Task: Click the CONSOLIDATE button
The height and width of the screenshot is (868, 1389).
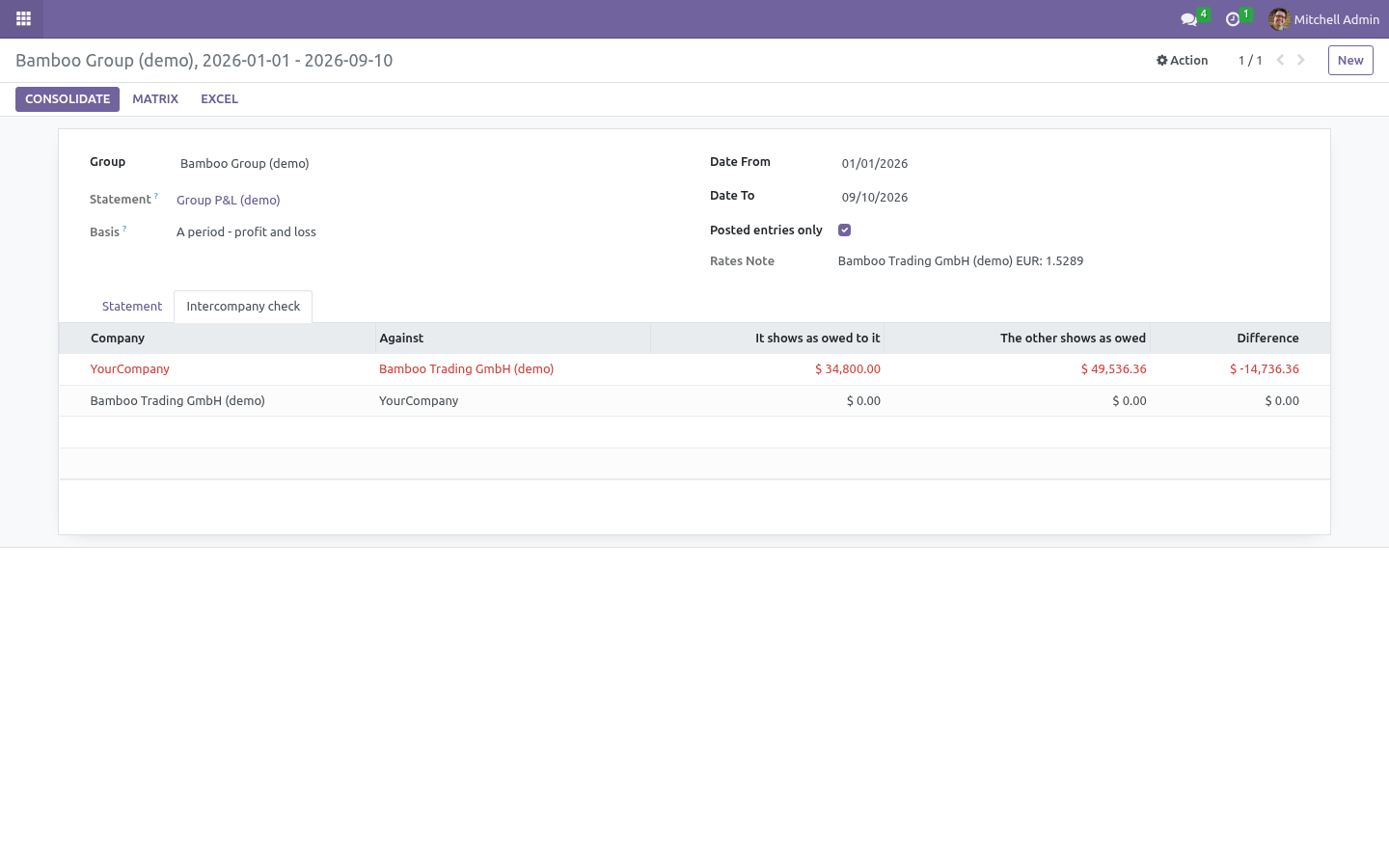Action: pos(68,99)
